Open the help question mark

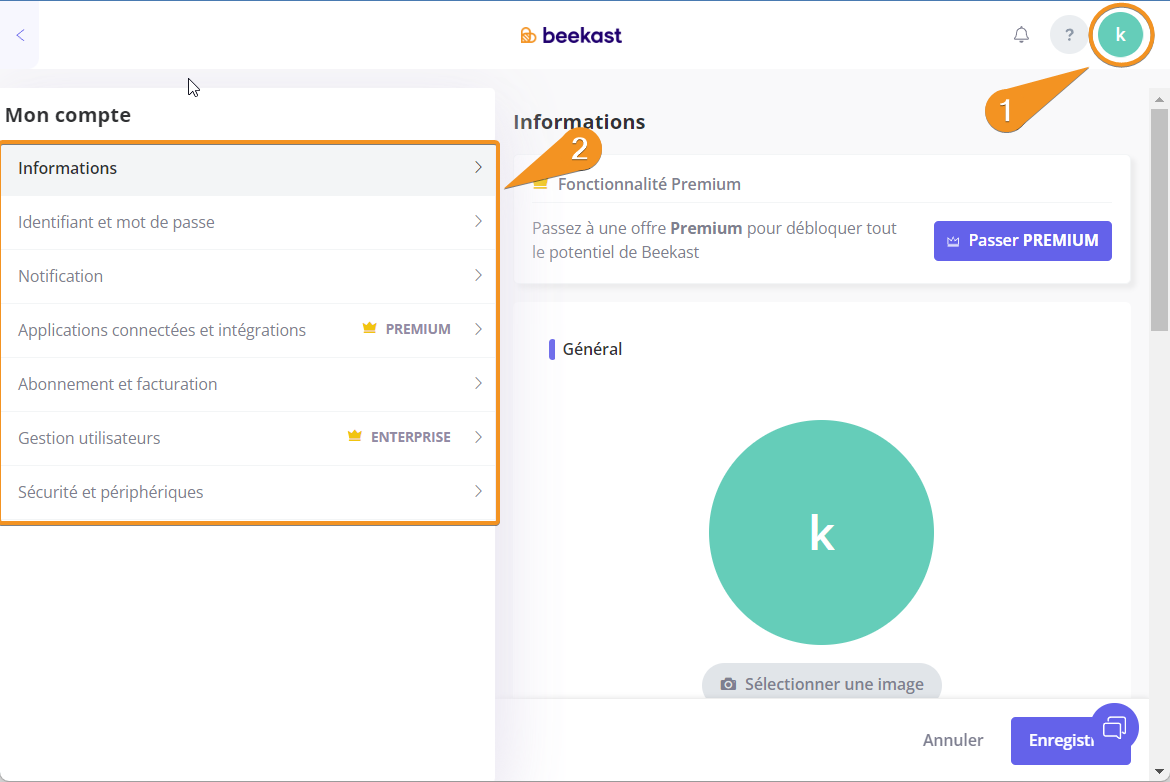[1069, 34]
